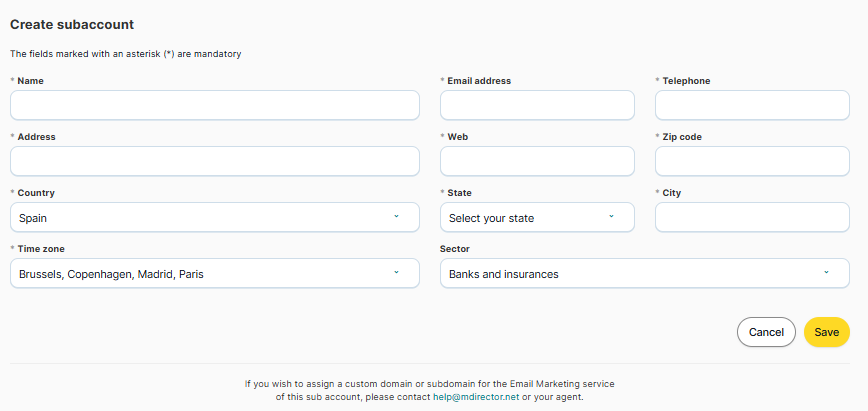
Task: Focus the Email address text box
Action: coord(537,105)
